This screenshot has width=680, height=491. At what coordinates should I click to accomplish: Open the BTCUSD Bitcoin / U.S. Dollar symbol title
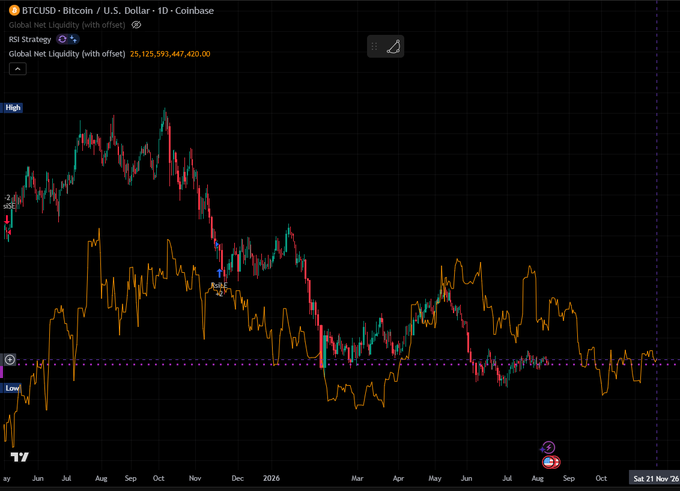click(118, 10)
